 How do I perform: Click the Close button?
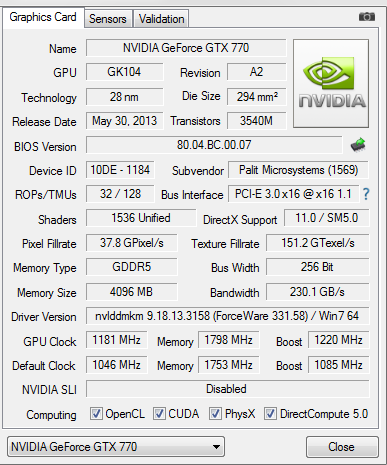[x=342, y=447]
